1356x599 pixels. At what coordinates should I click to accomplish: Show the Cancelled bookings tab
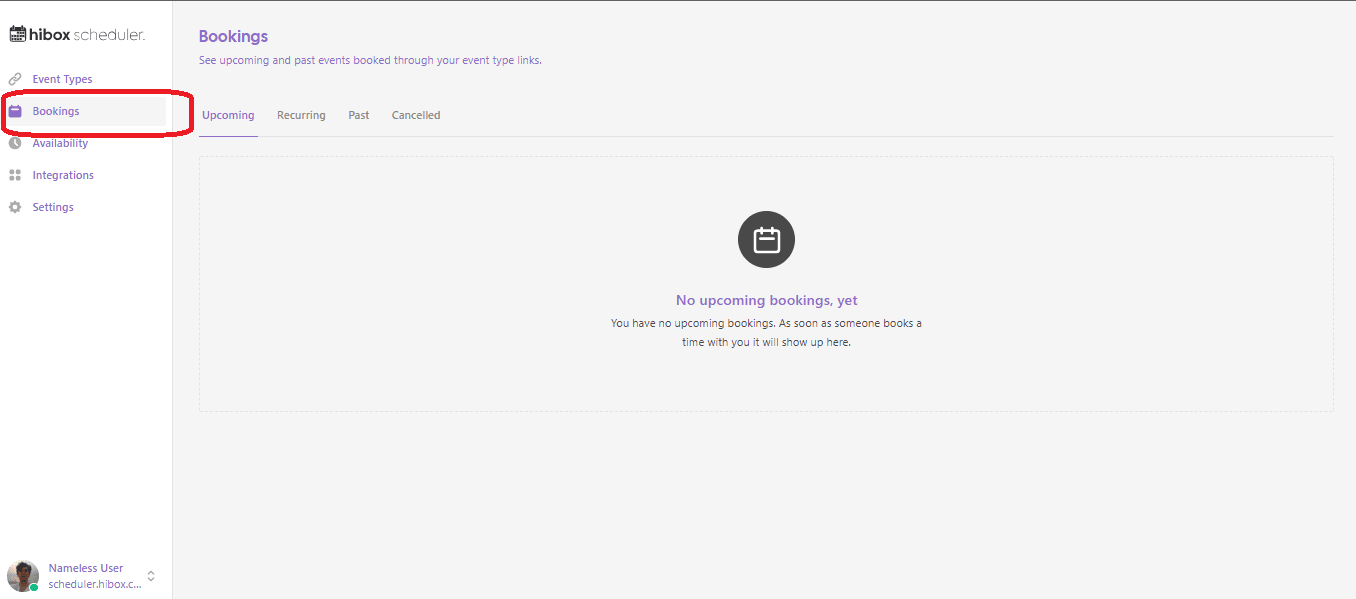[416, 115]
